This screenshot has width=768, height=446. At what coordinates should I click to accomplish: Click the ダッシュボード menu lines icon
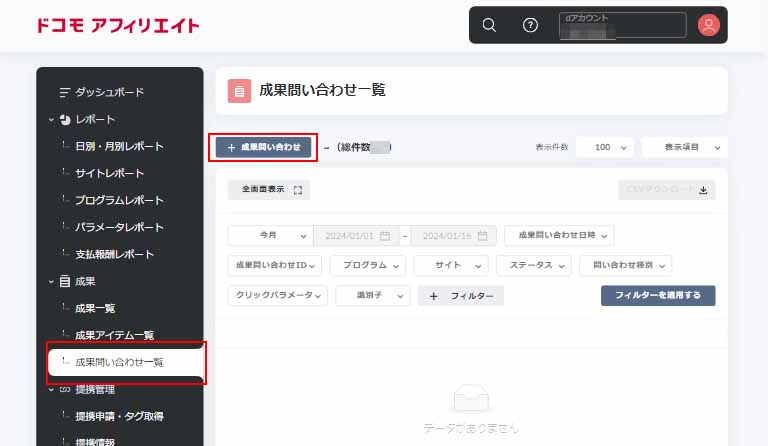(x=64, y=92)
